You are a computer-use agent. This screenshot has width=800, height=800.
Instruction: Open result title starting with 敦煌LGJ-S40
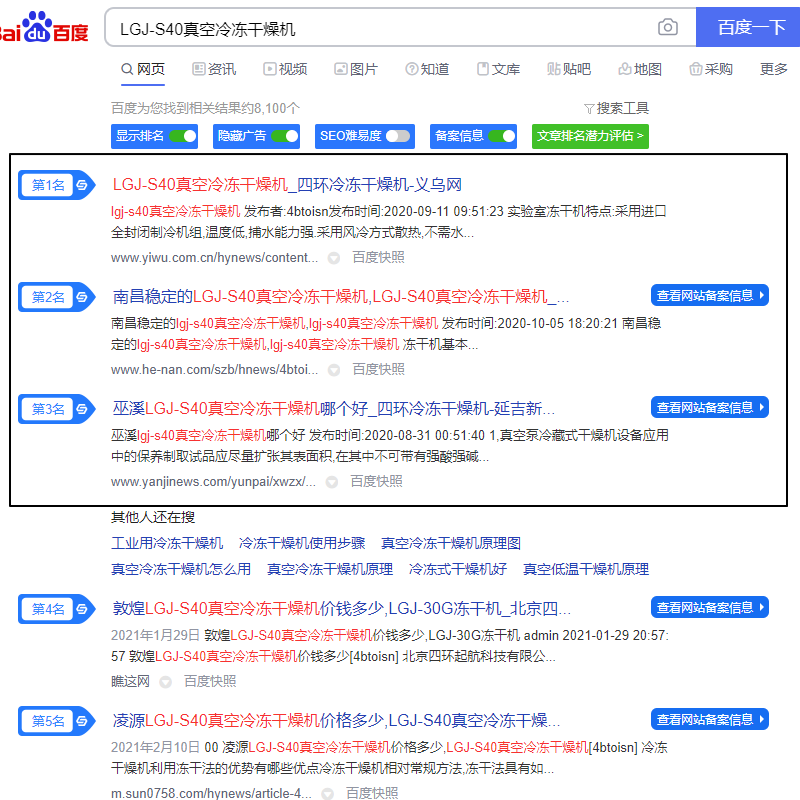pyautogui.click(x=342, y=609)
